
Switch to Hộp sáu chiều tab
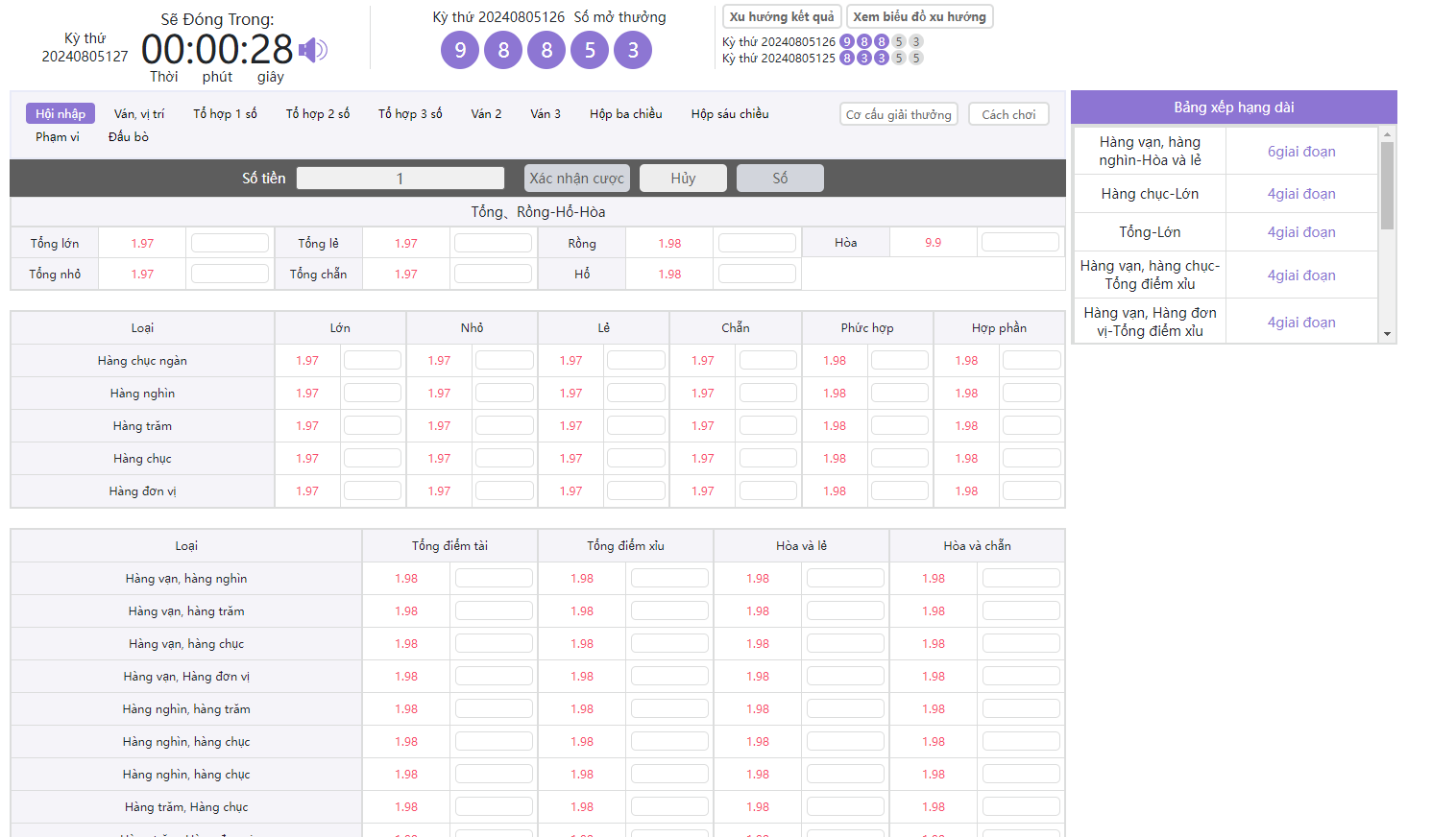click(730, 113)
